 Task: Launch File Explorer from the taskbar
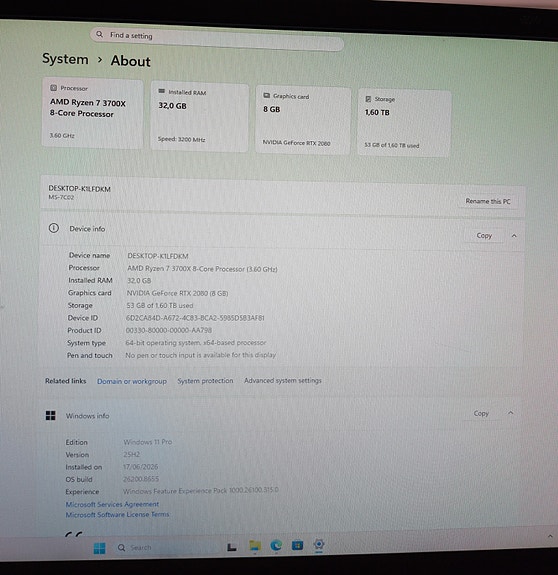(x=255, y=546)
